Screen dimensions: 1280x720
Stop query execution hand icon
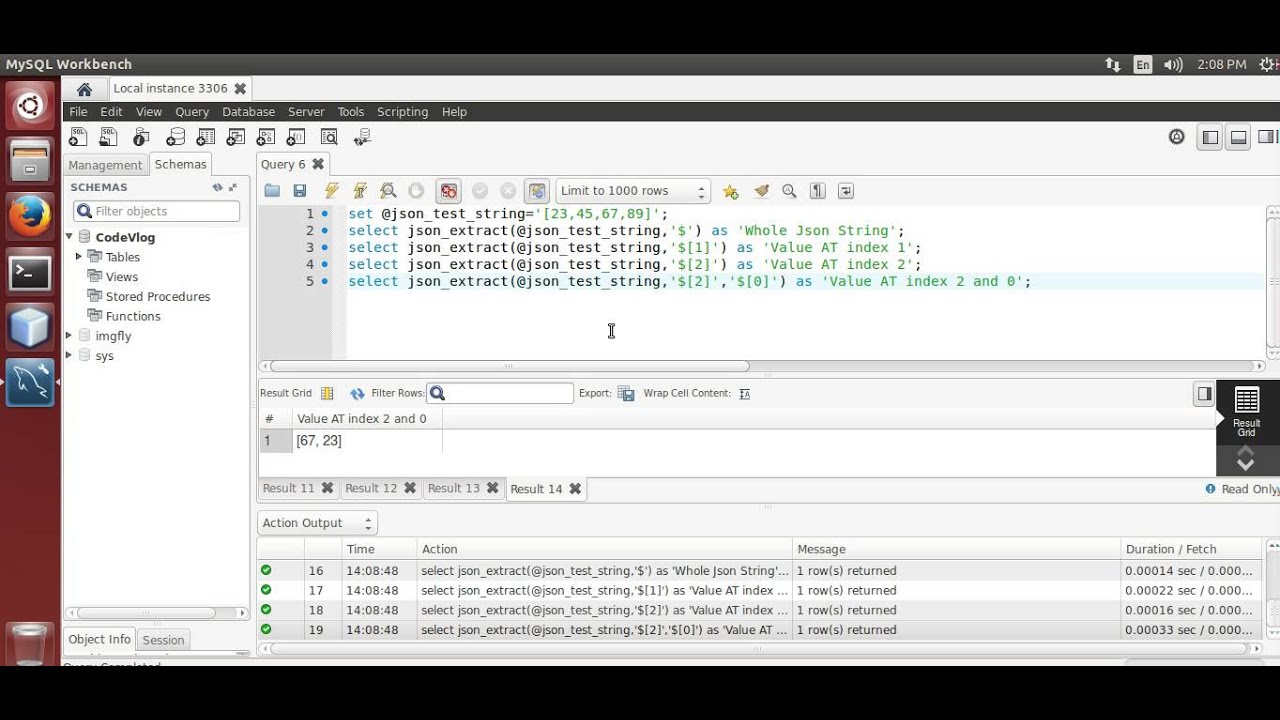[416, 191]
